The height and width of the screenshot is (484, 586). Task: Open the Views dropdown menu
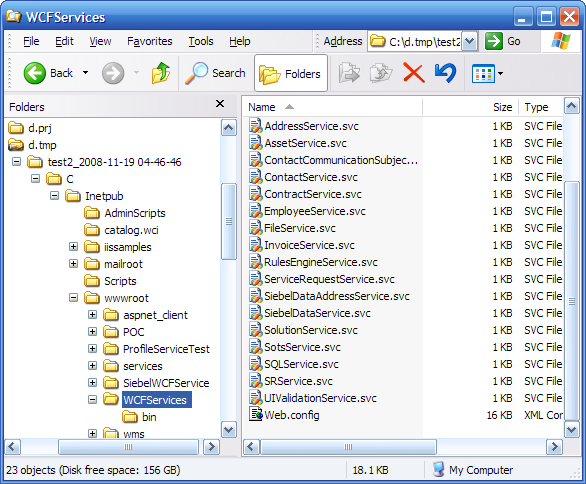click(488, 73)
